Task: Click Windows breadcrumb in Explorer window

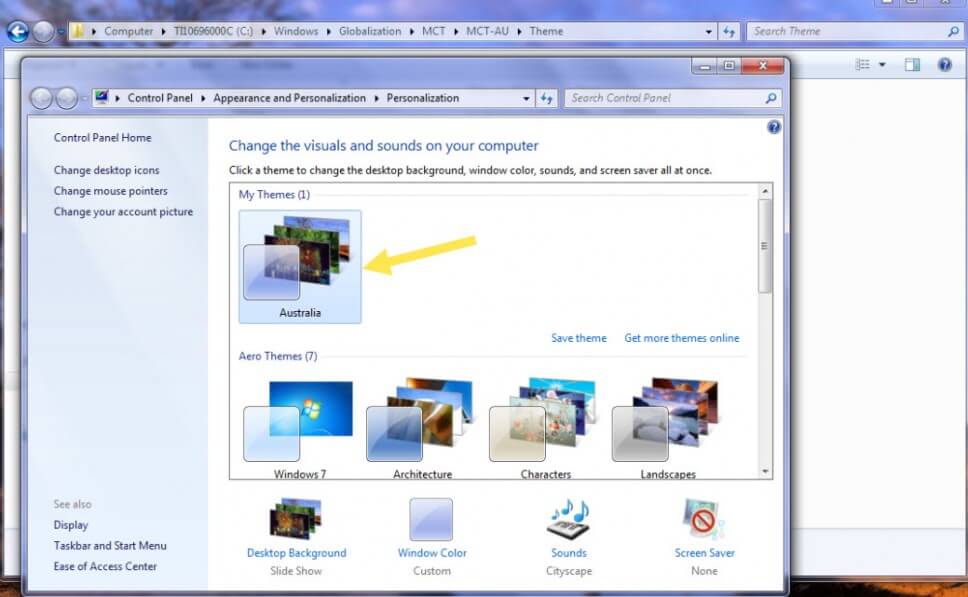Action: coord(296,31)
